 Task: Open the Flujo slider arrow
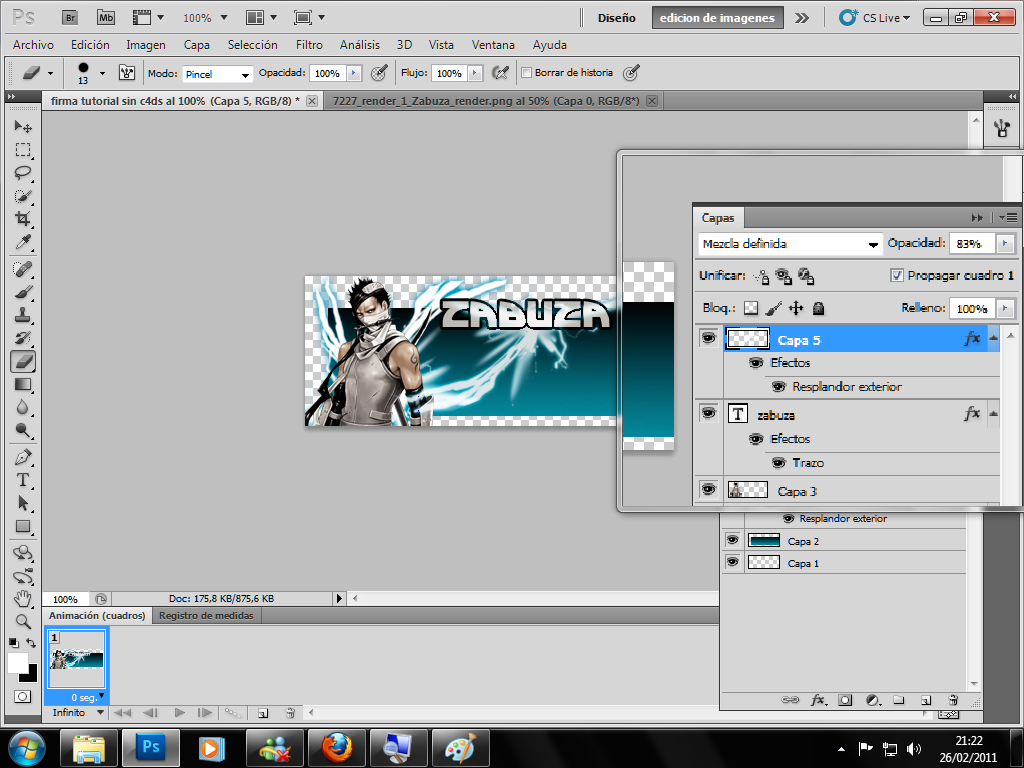click(x=475, y=73)
